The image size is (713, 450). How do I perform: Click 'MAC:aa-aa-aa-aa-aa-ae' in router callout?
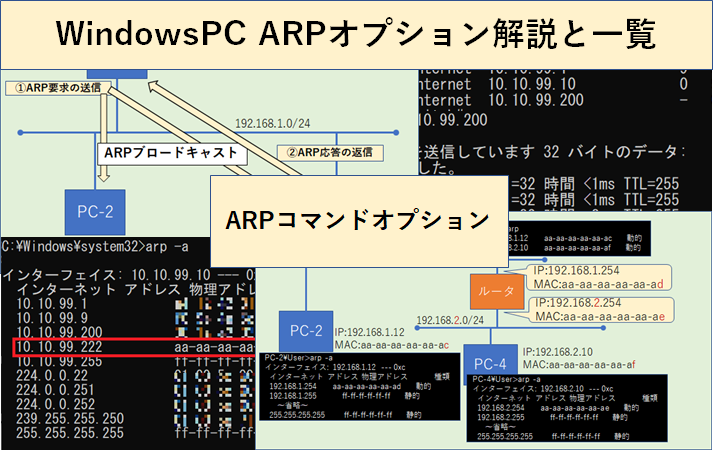coord(600,316)
